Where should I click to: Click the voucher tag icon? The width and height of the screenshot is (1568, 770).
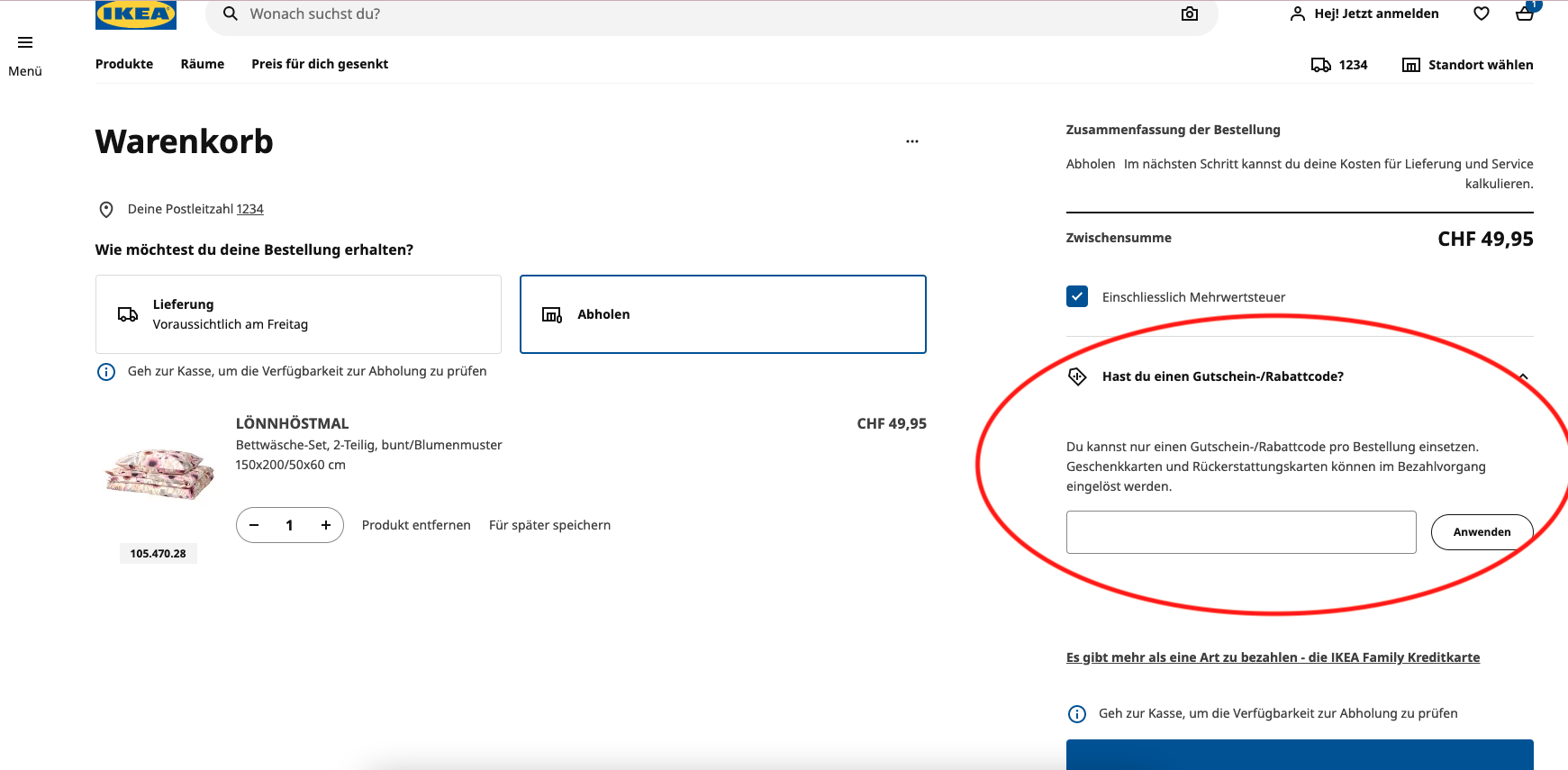[x=1077, y=376]
